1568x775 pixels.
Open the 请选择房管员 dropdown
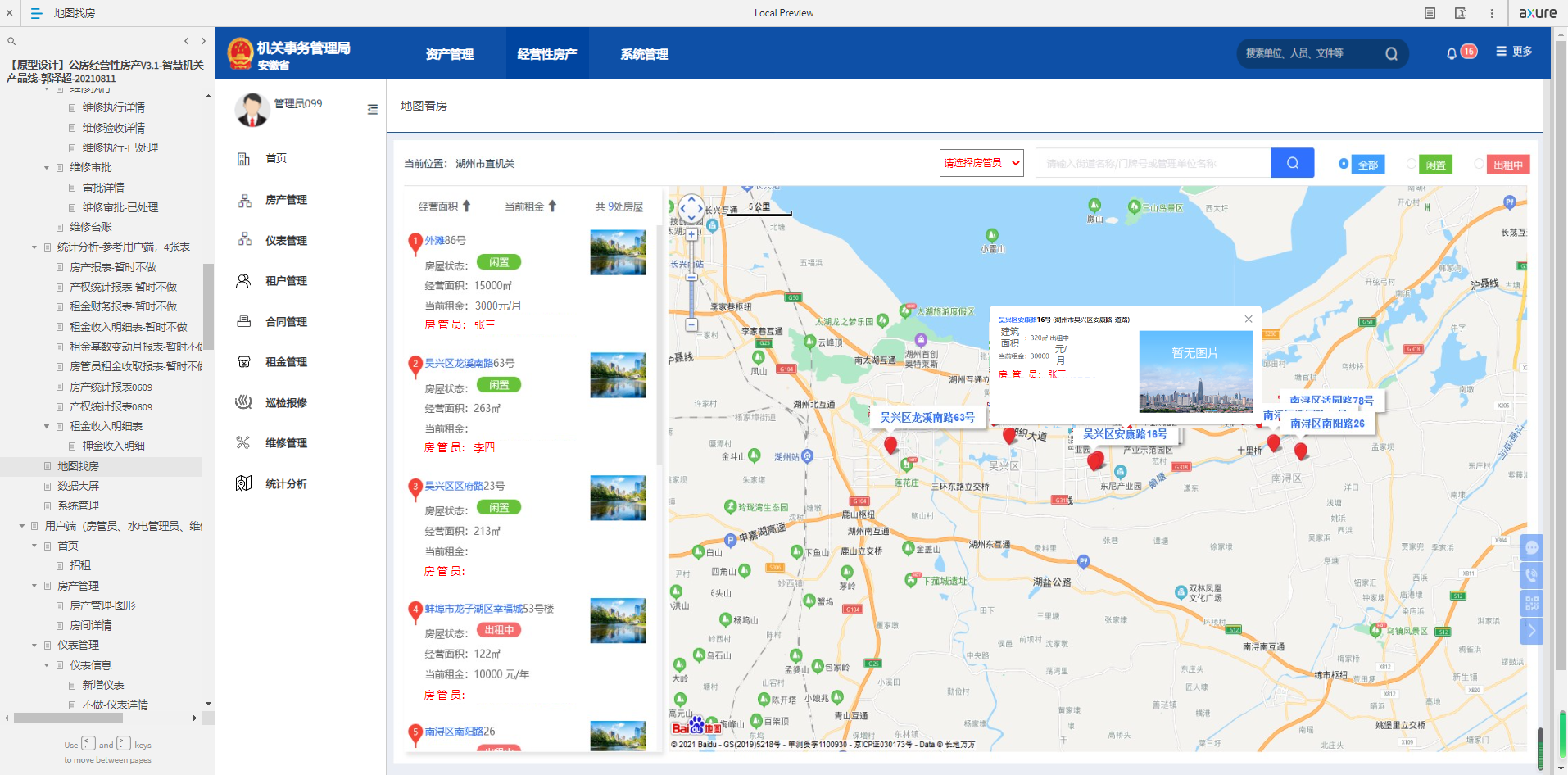[981, 163]
